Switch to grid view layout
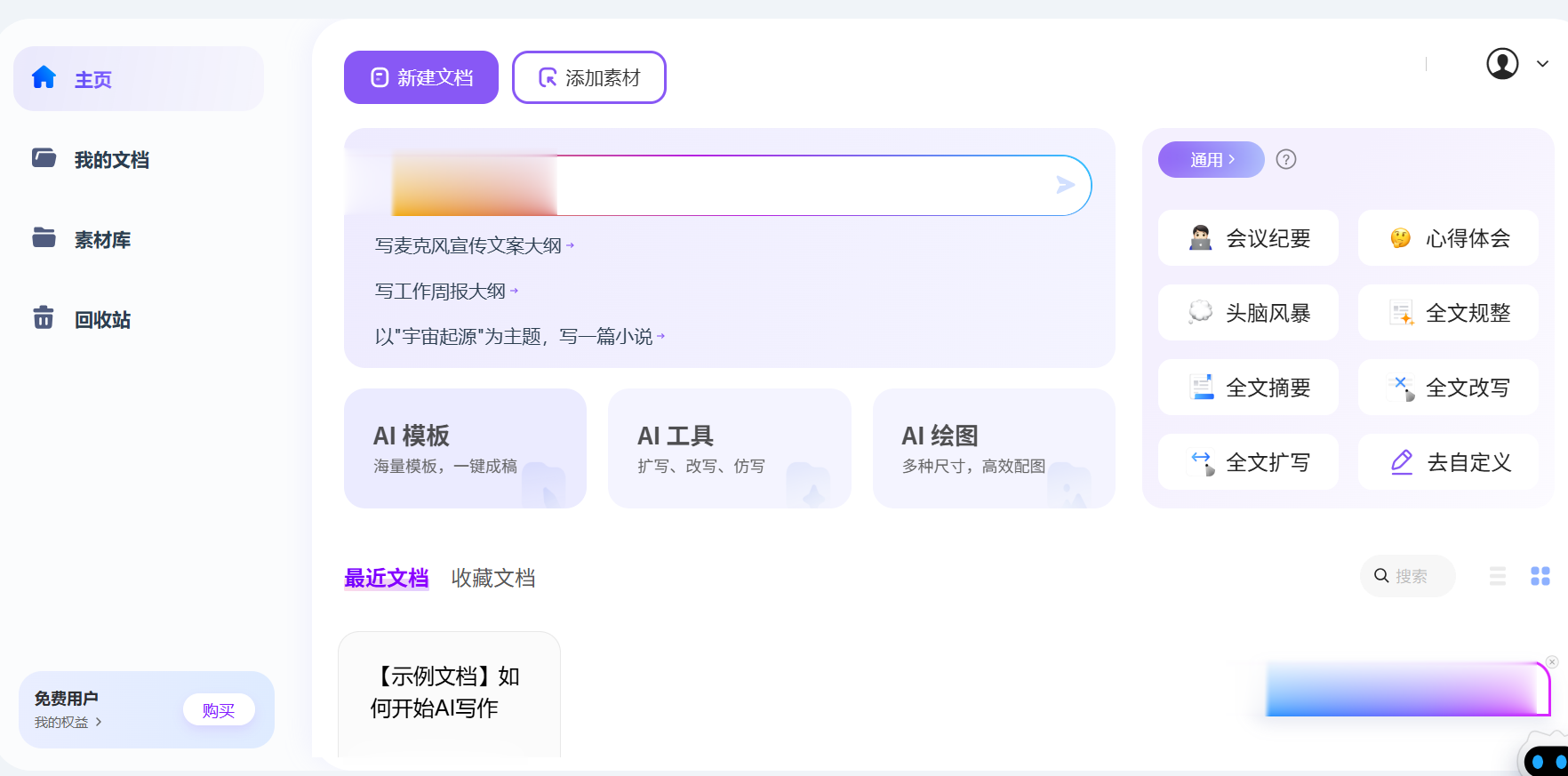Screen dimensions: 1568x776 coord(1540,576)
